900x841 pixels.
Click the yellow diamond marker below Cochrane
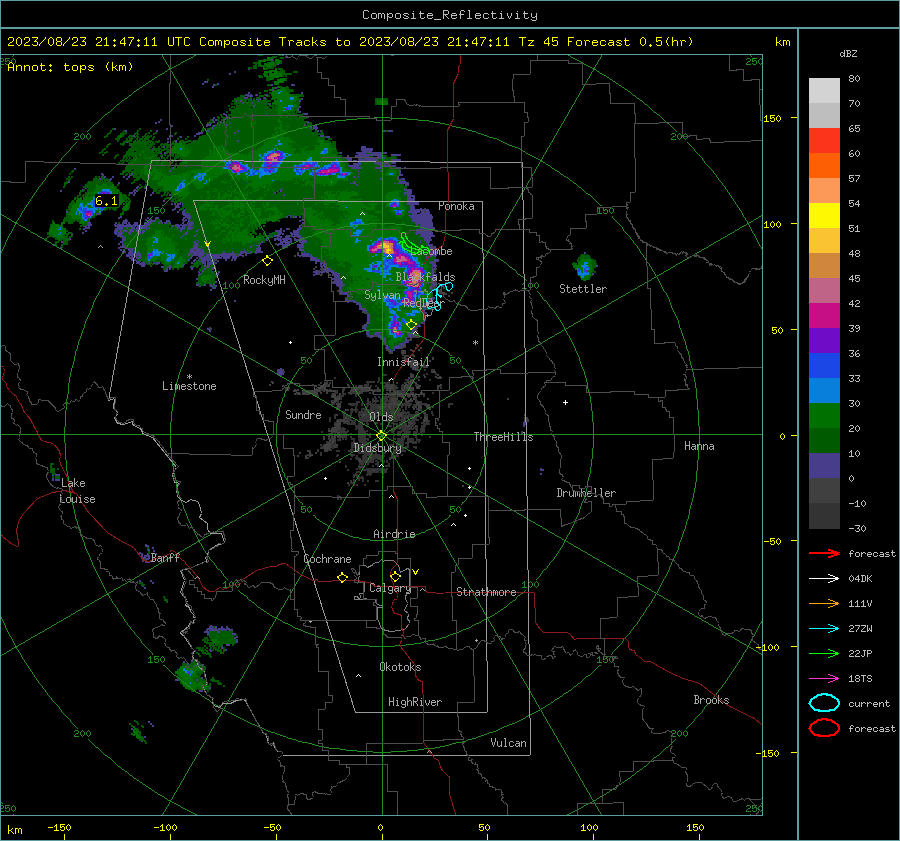(x=342, y=577)
